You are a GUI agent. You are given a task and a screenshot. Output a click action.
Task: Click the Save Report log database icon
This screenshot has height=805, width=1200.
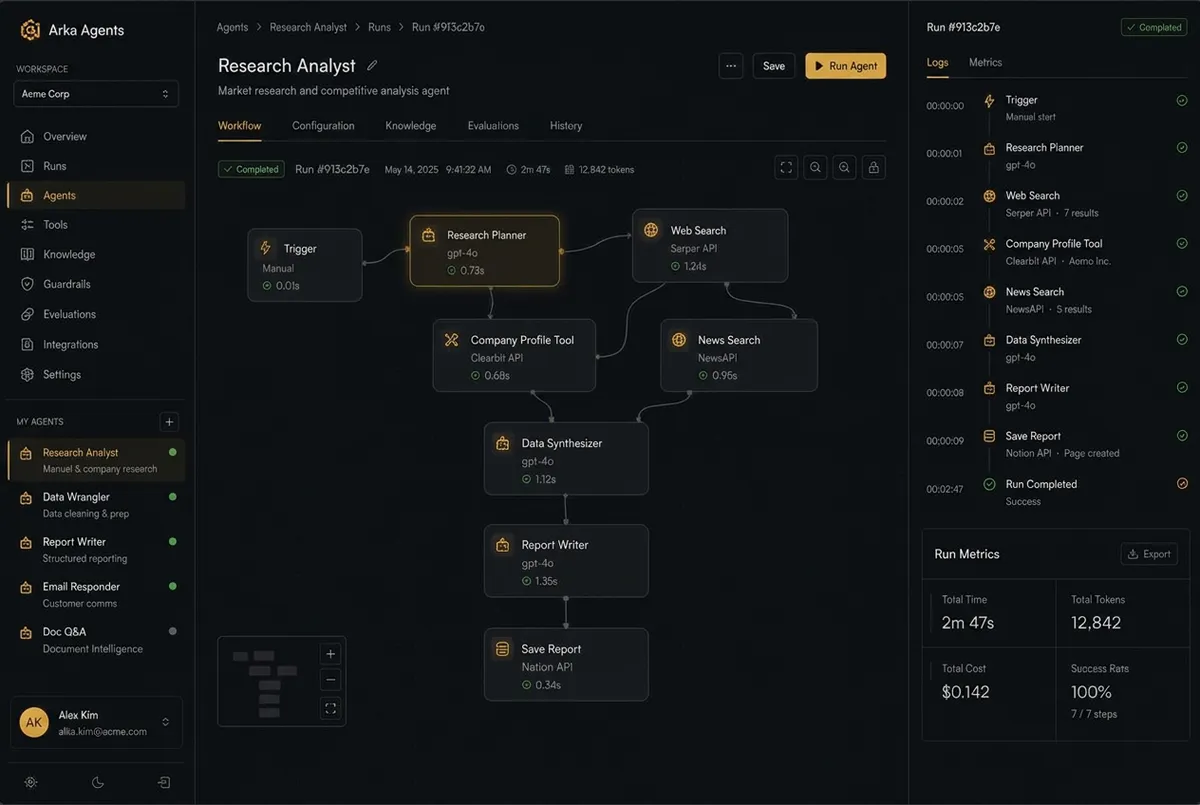(x=989, y=436)
